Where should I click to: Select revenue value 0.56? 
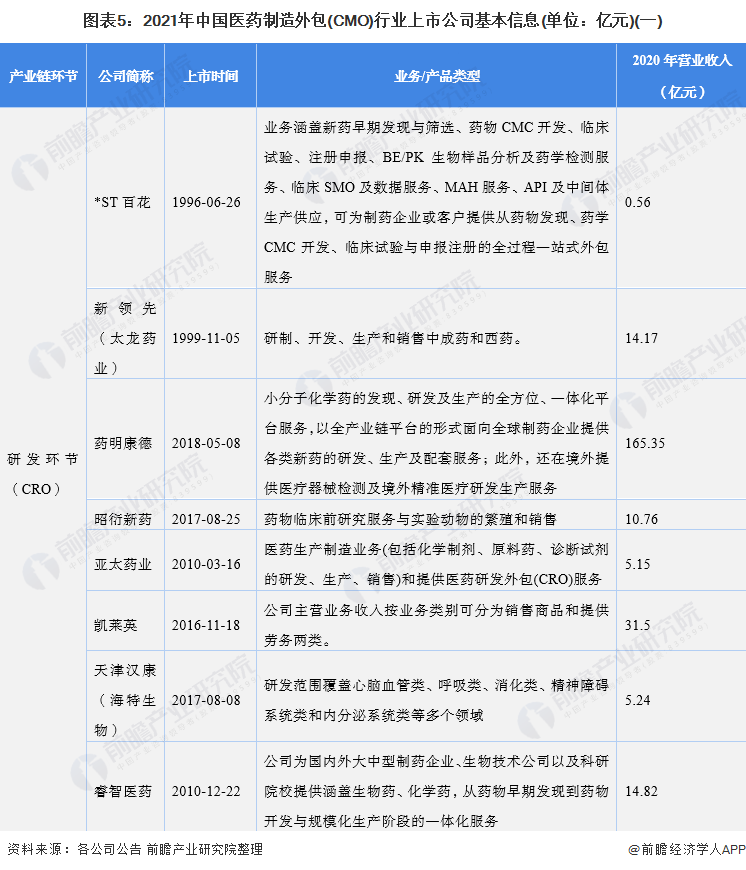pyautogui.click(x=637, y=202)
